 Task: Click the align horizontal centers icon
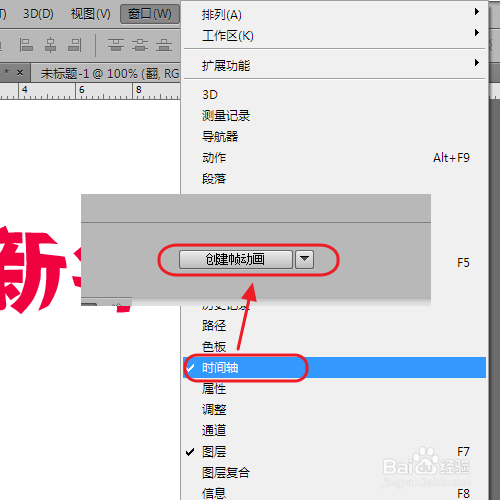coord(50,45)
